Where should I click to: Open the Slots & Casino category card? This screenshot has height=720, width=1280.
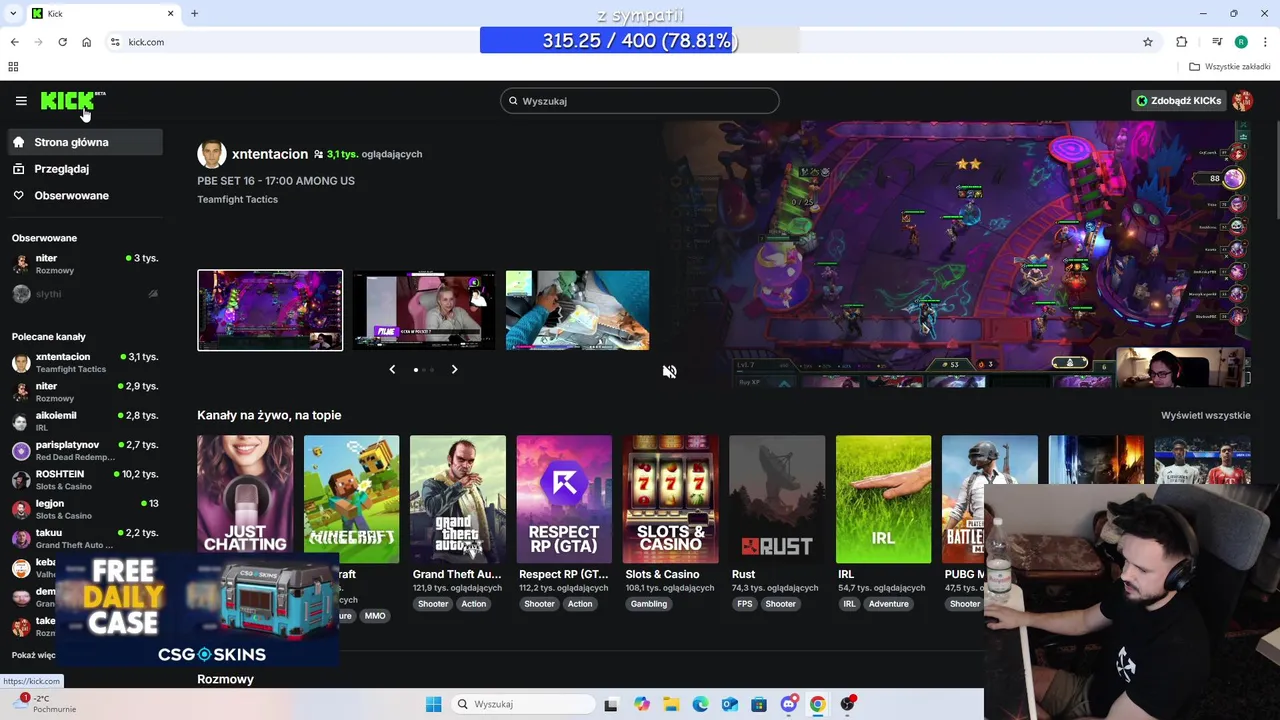tap(671, 499)
